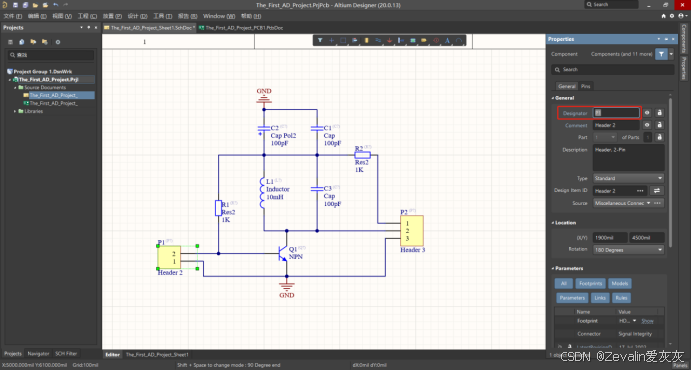Click the compile project icon in Projects panel
The image size is (692, 371).
point(22,42)
